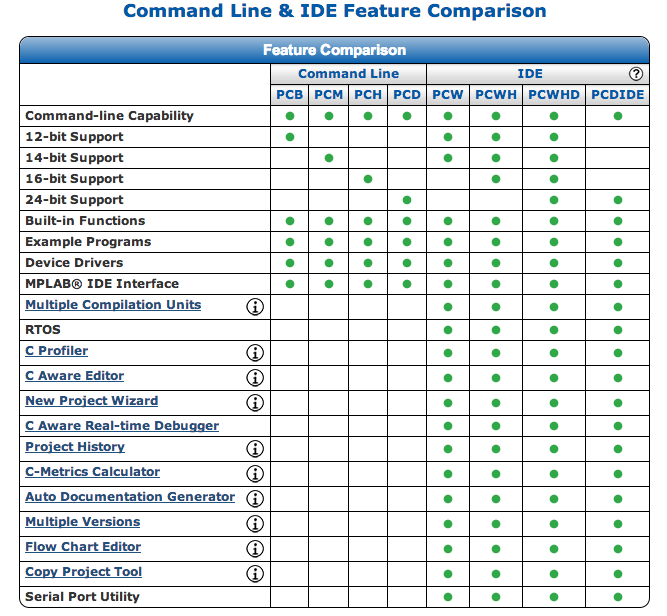The image size is (667, 616).
Task: Select the Command Line column group header
Action: point(348,74)
